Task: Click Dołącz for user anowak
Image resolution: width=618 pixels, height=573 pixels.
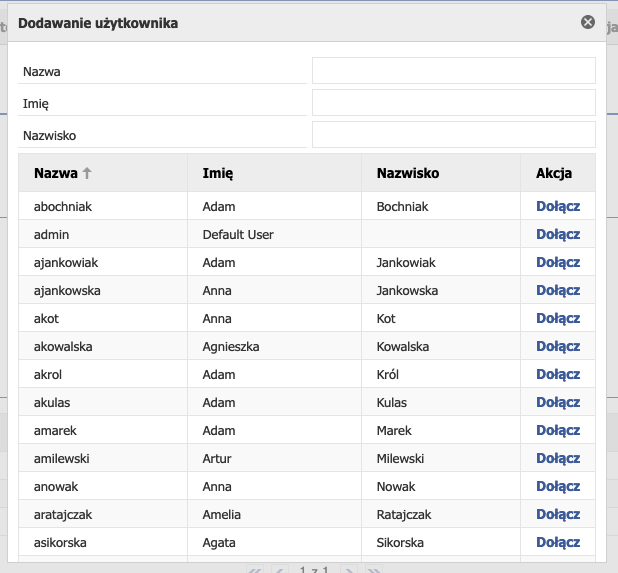Action: (558, 486)
